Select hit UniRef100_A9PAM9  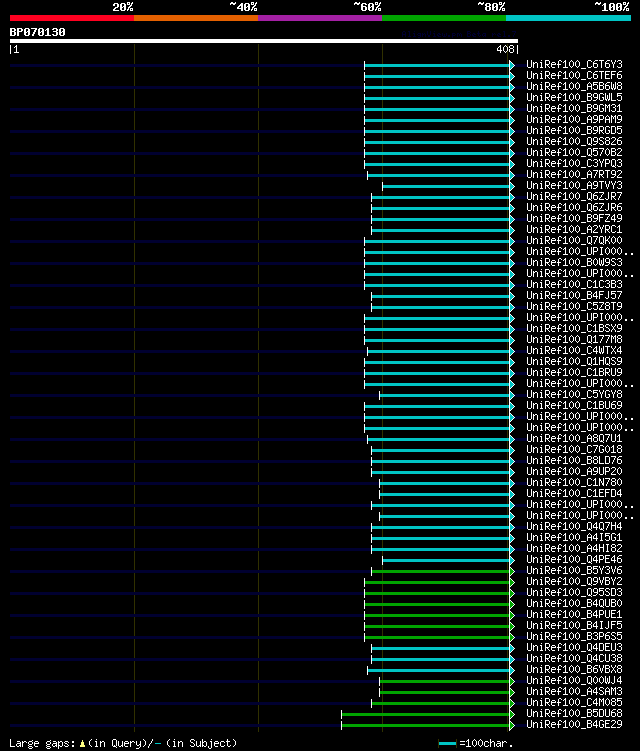tap(574, 119)
